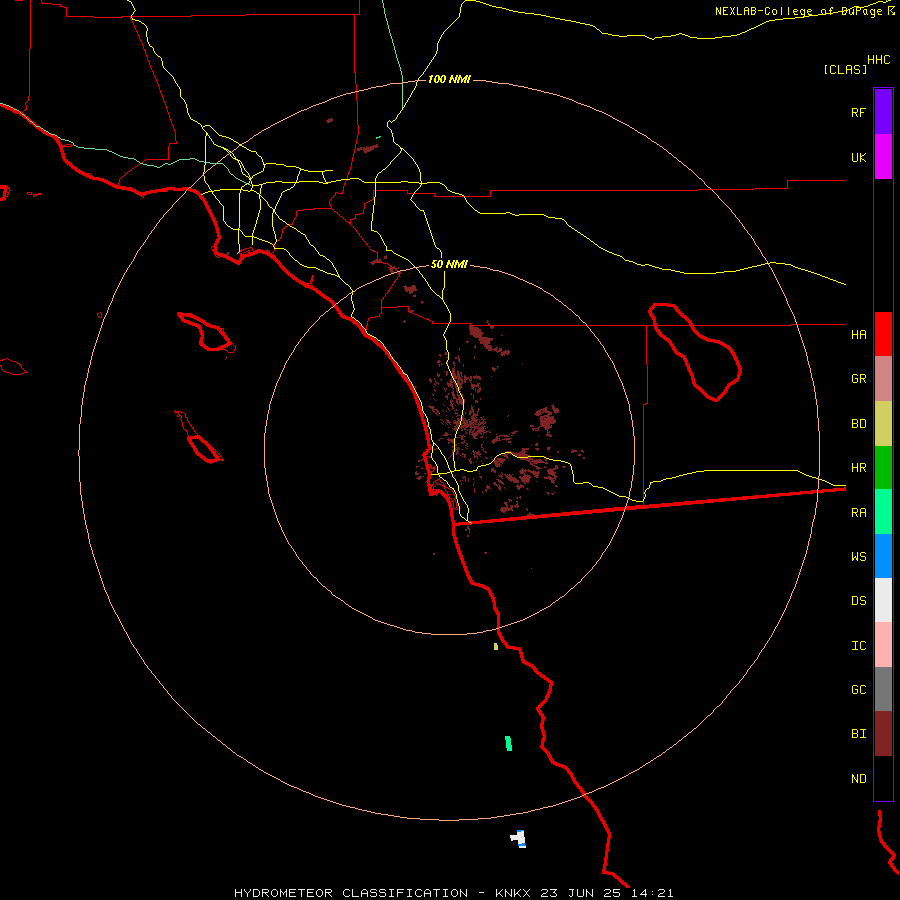Click the UK magenta legend swatch
This screenshot has width=900, height=900.
(x=883, y=157)
